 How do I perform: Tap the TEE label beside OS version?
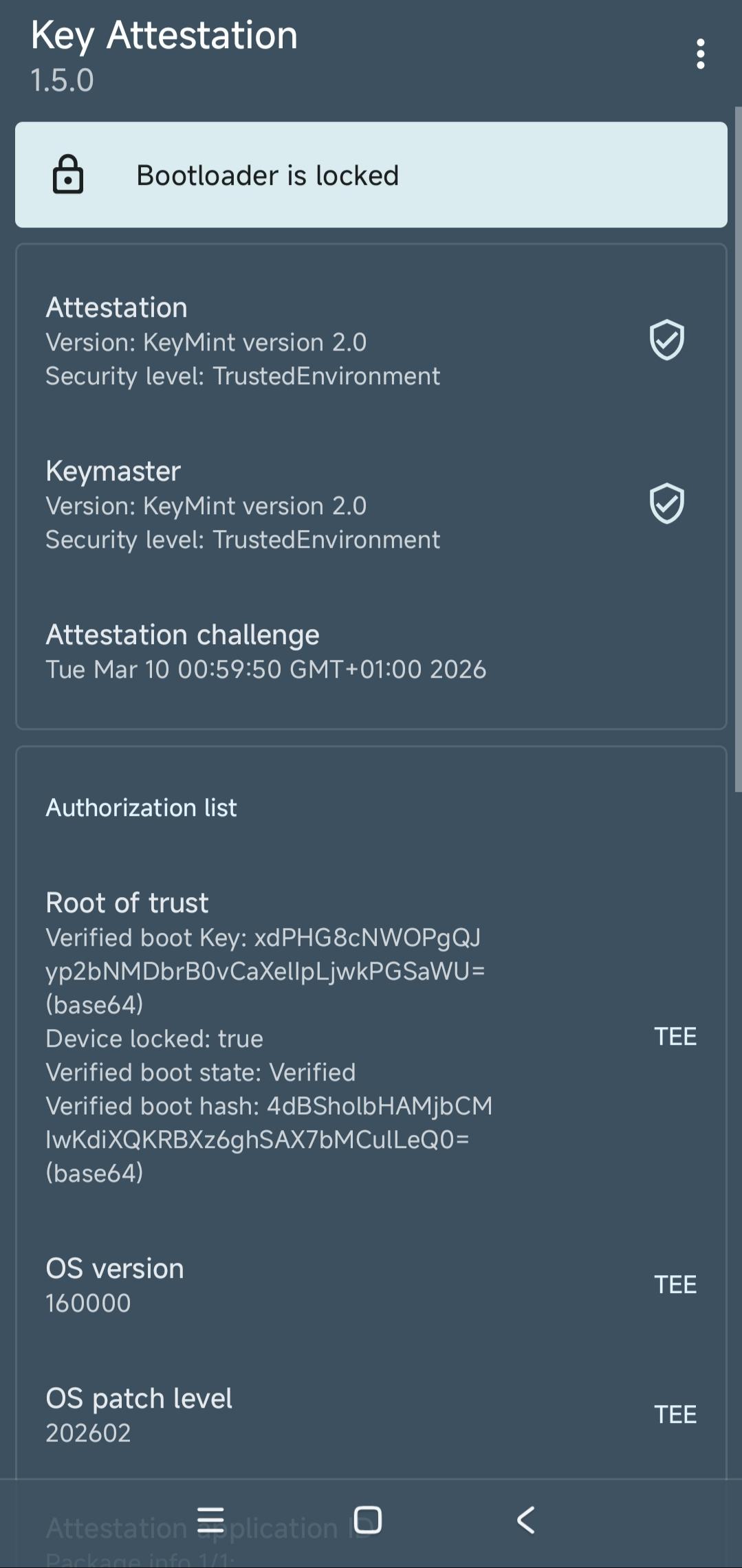(675, 1285)
